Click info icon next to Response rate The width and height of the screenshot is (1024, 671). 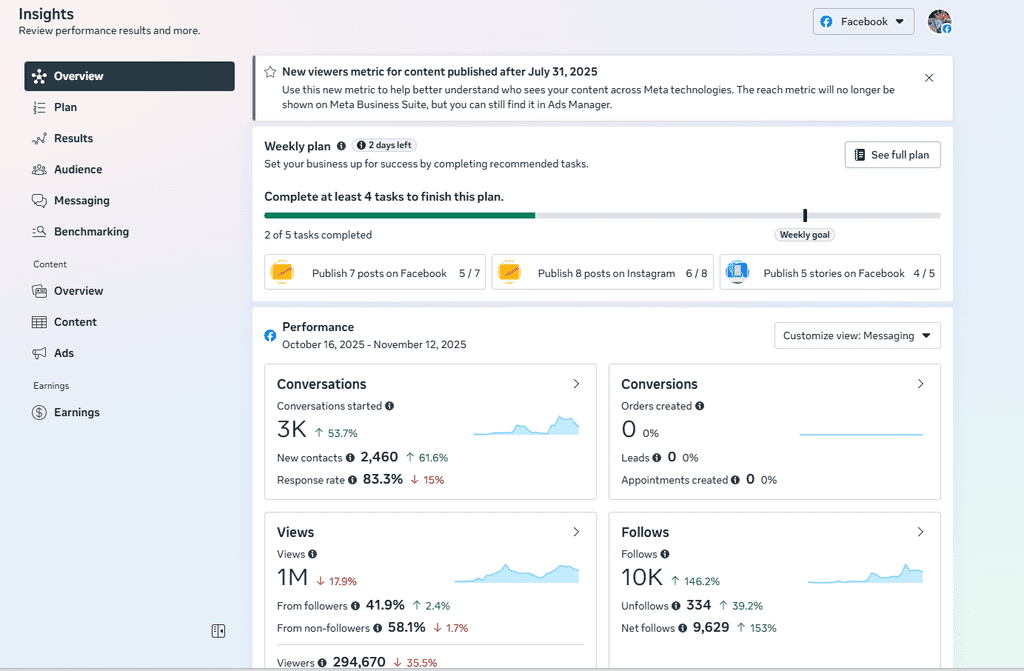351,480
